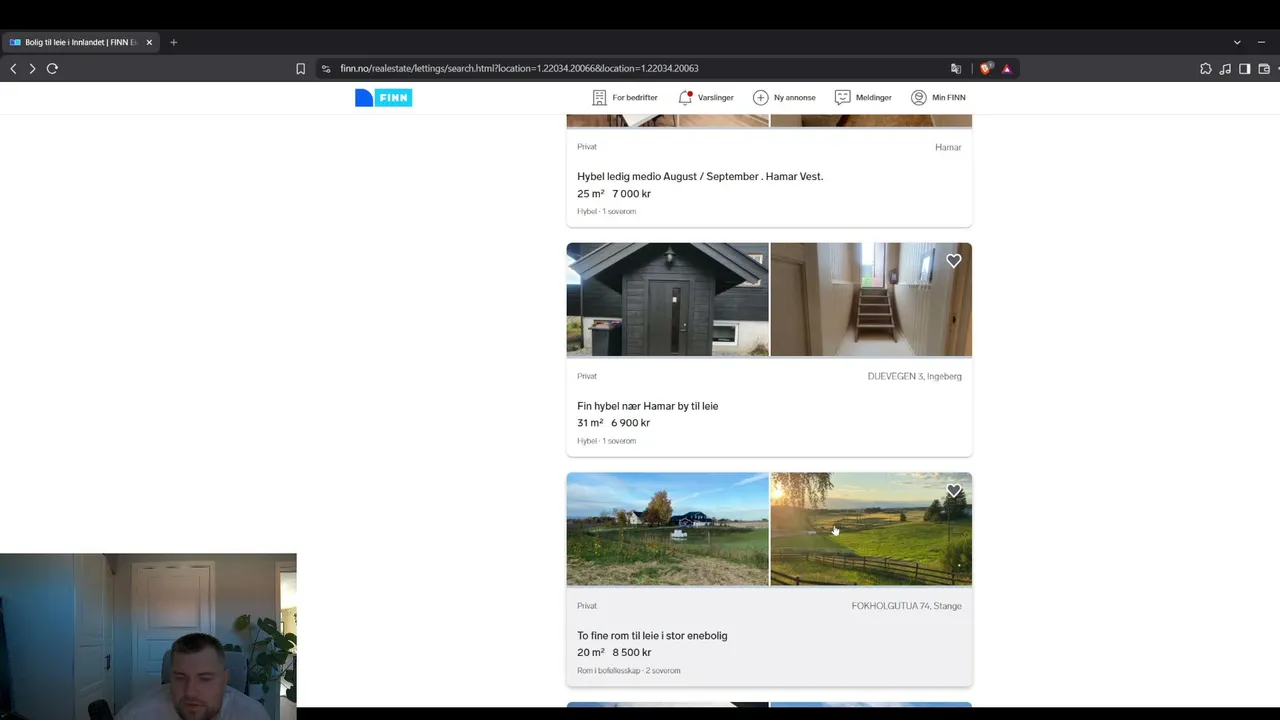This screenshot has width=1280, height=720.
Task: Open listing Fin hybel nær Hamar by til leie
Action: click(647, 406)
